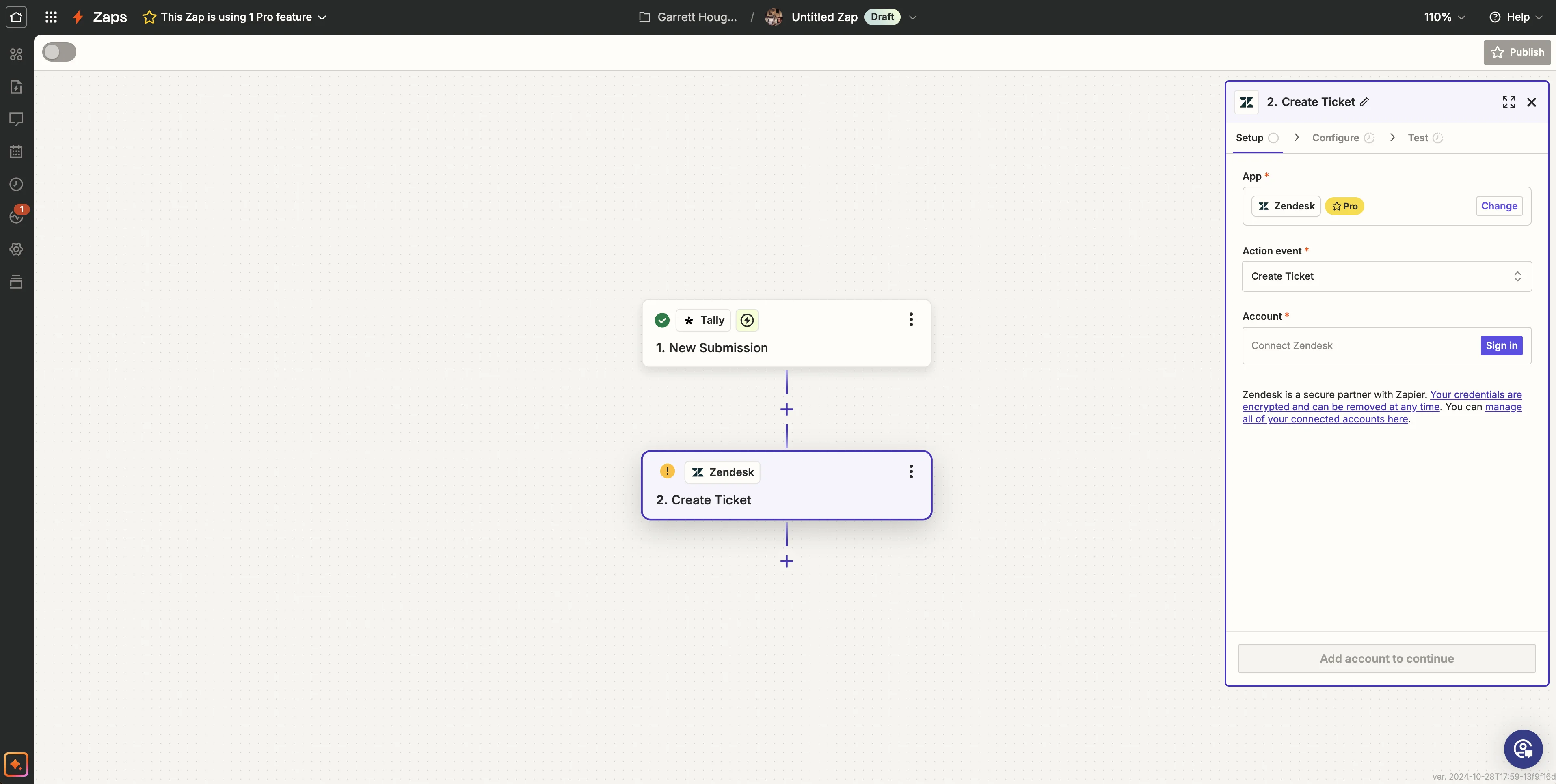The width and height of the screenshot is (1556, 784).
Task: Switch to the Configure tab
Action: point(1336,138)
